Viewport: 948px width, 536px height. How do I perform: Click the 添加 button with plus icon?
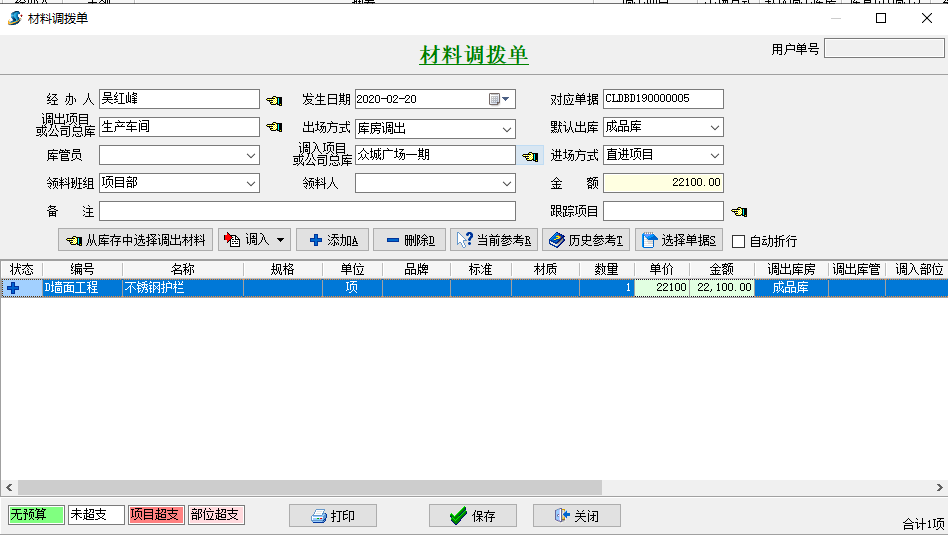tap(333, 240)
